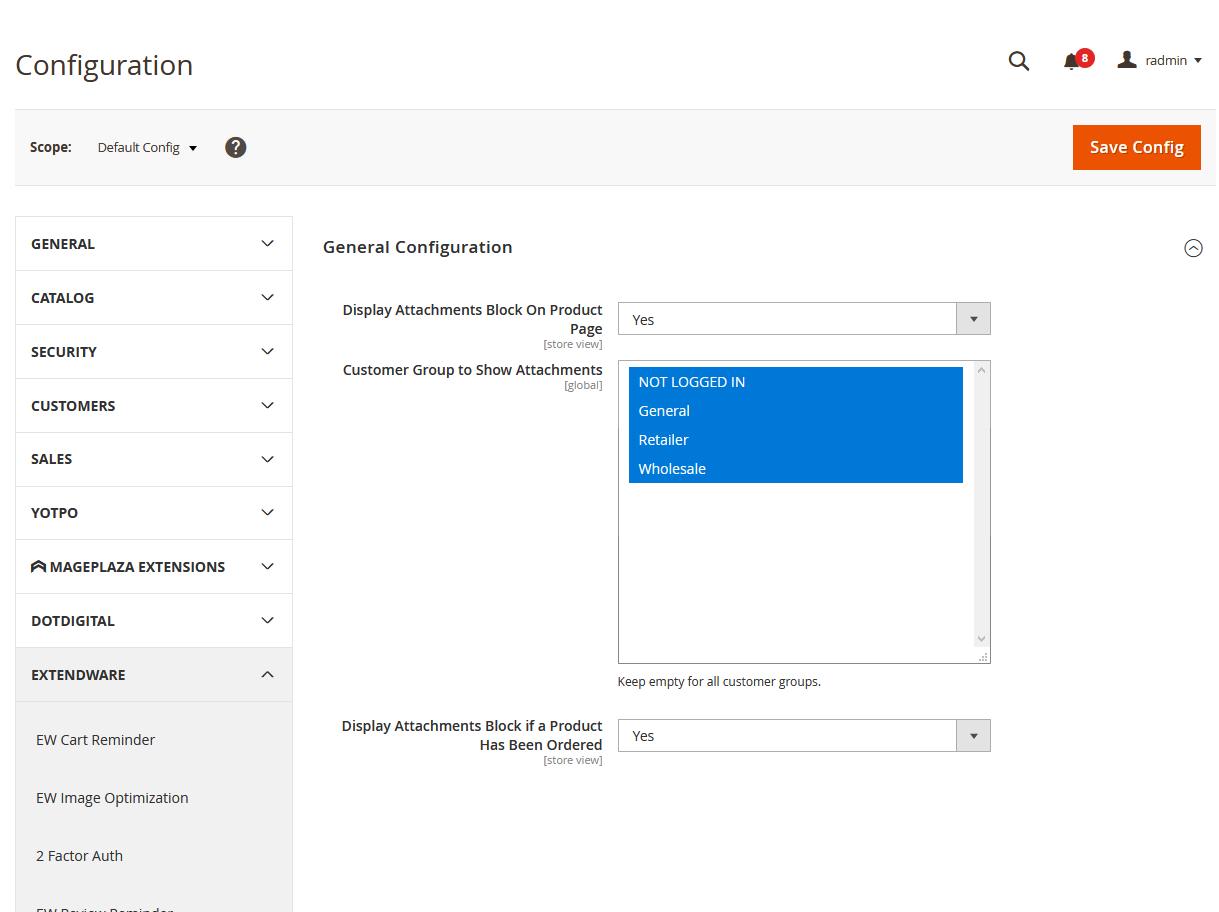This screenshot has height=912, width=1219.
Task: Select Retailer customer group option
Action: coord(796,440)
